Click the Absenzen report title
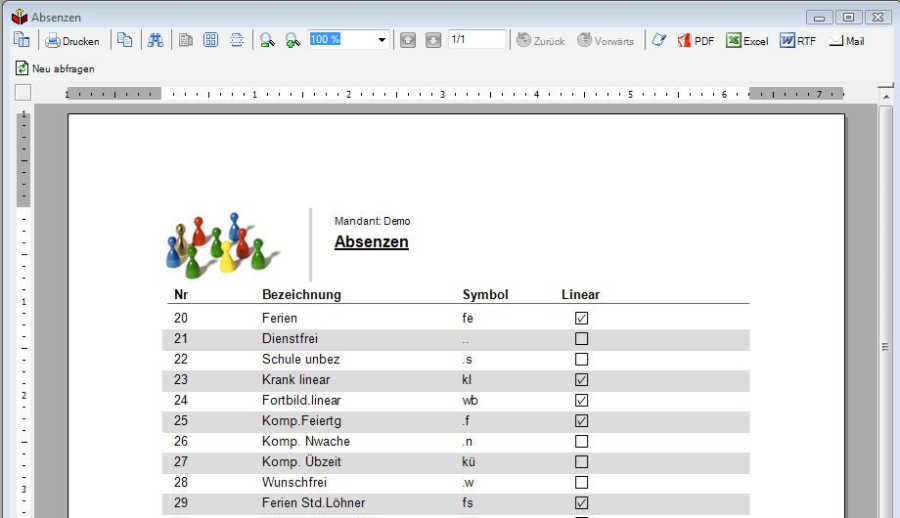Image resolution: width=900 pixels, height=518 pixels. pyautogui.click(x=371, y=242)
